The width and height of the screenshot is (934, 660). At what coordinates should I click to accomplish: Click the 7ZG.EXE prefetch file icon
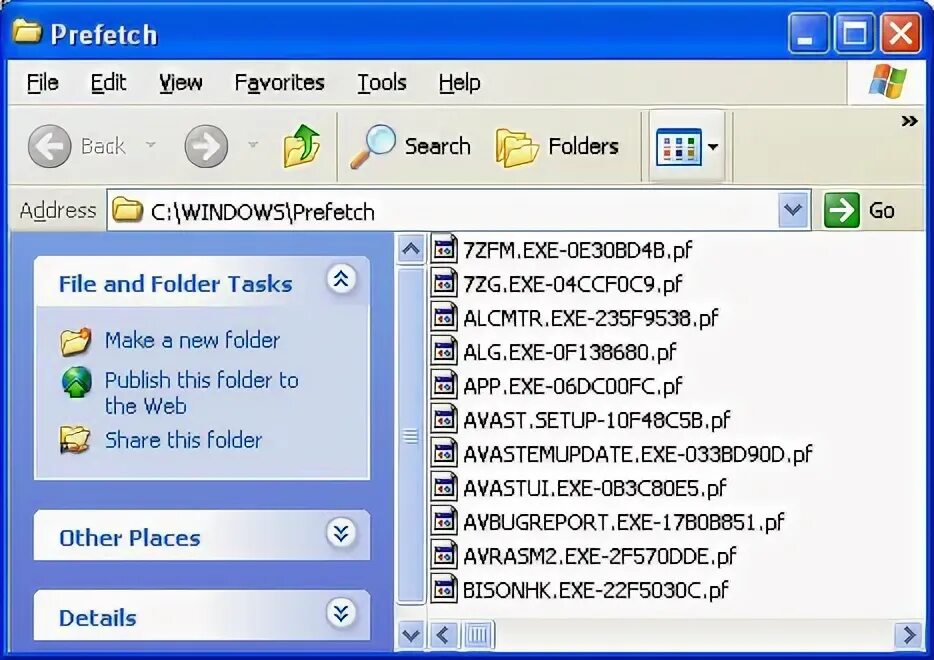point(444,284)
